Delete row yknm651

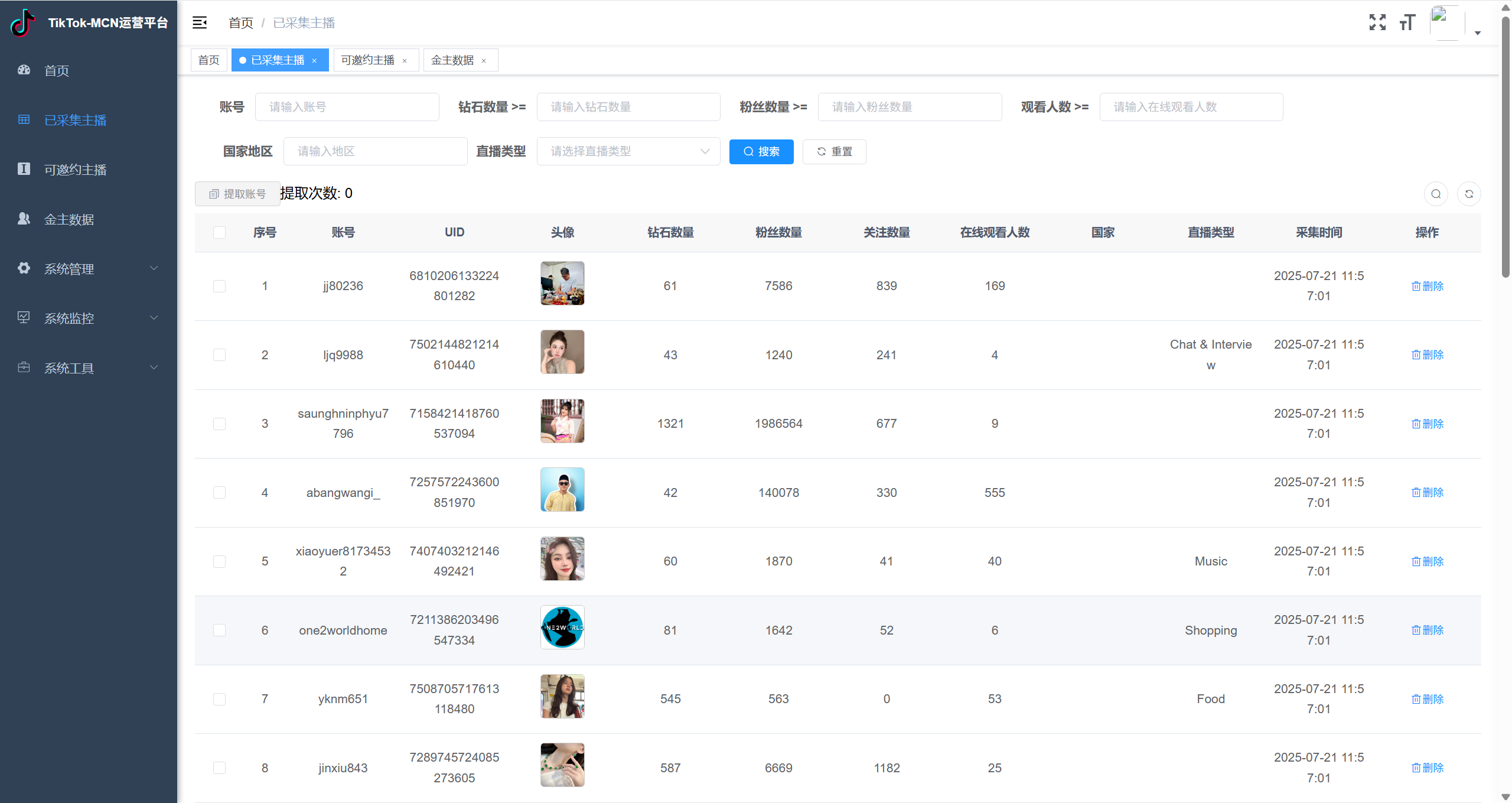point(1427,699)
